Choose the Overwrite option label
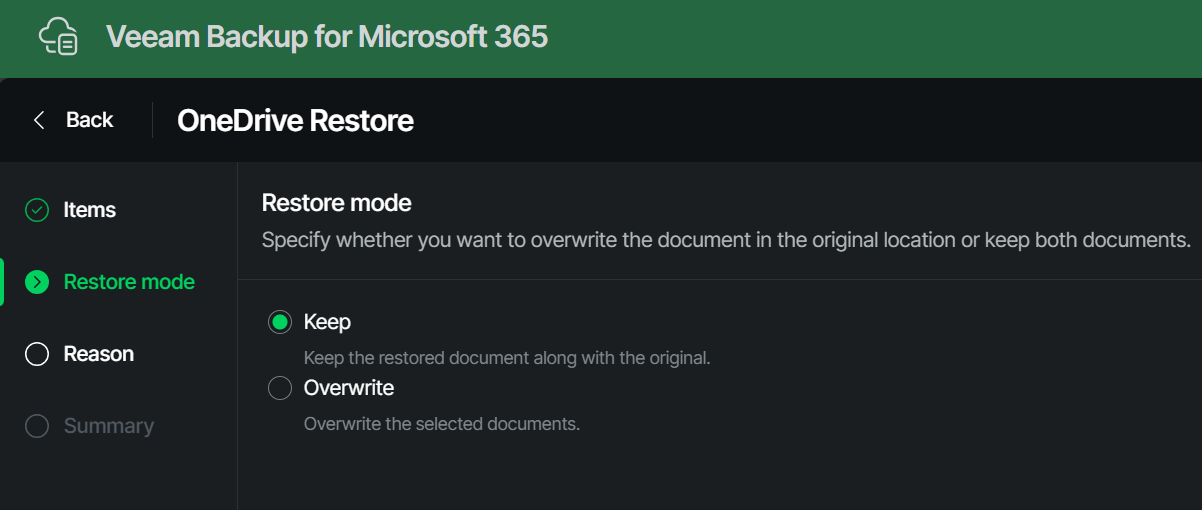The image size is (1202, 510). point(349,388)
